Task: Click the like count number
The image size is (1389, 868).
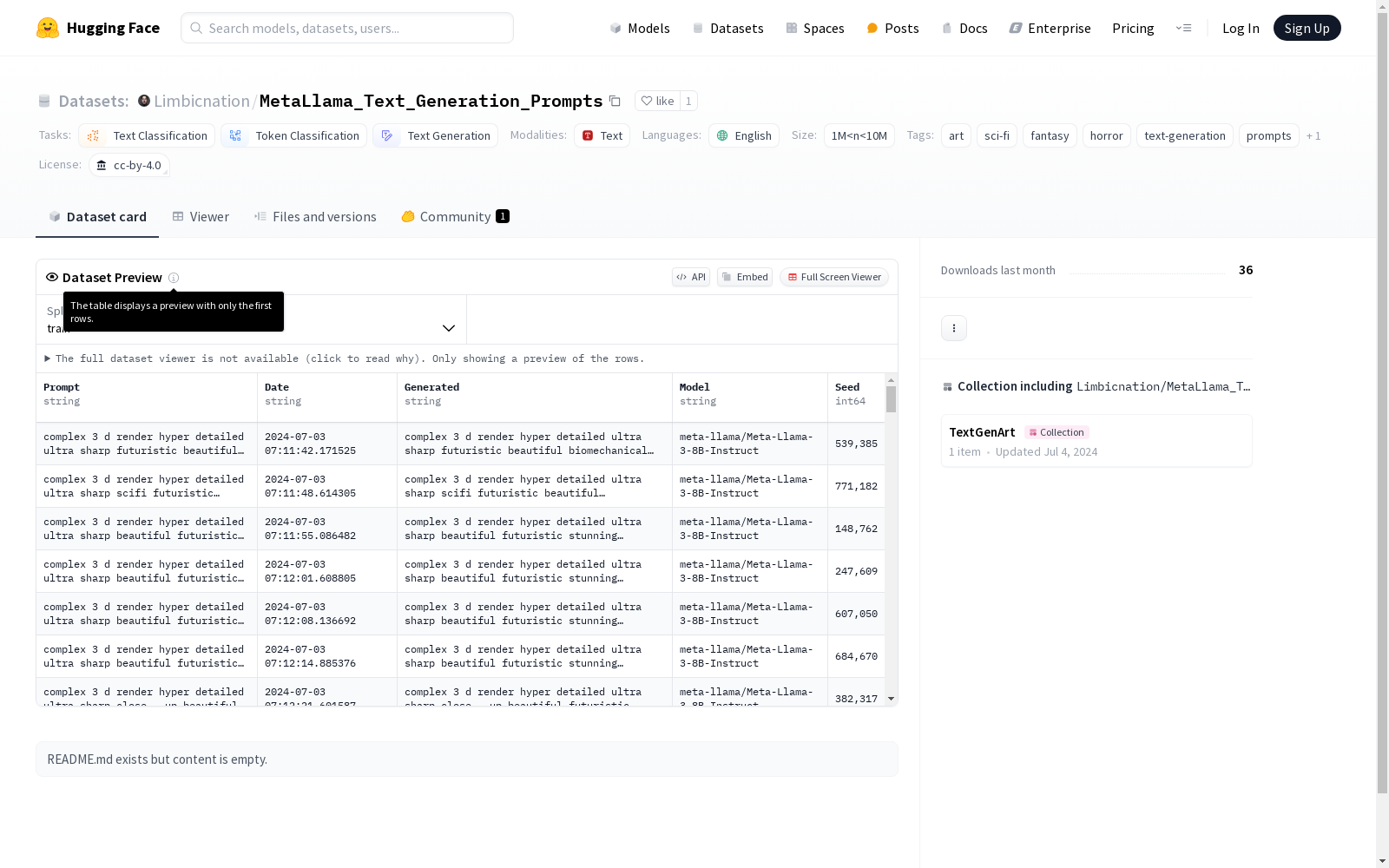Action: tap(688, 101)
